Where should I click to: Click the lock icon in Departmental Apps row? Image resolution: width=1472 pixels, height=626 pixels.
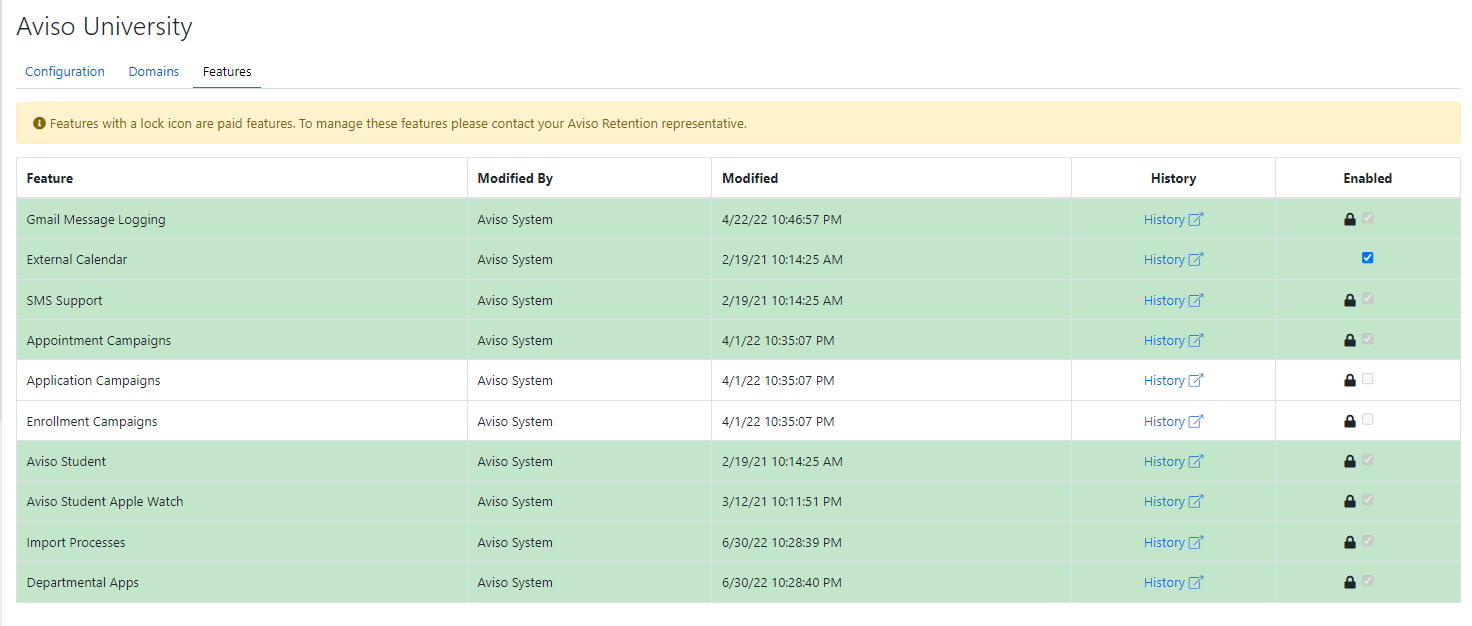pos(1350,582)
